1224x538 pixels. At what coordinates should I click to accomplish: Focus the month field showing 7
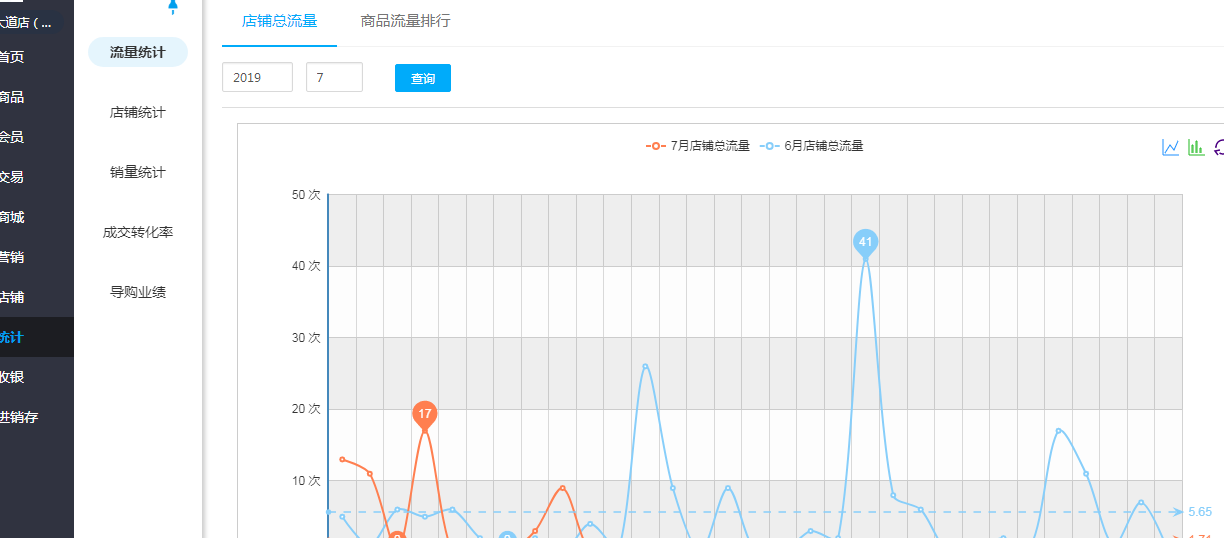[x=334, y=77]
